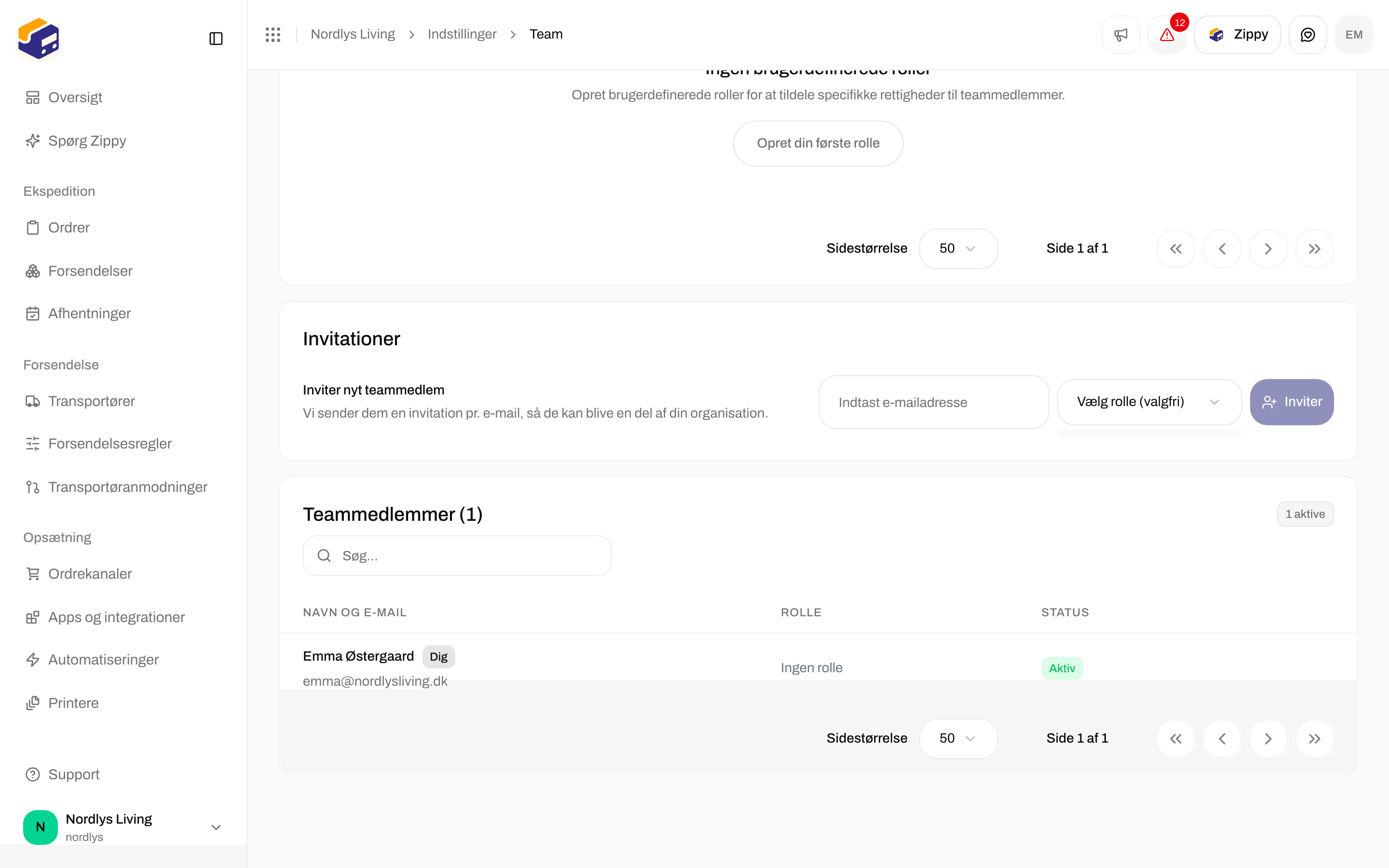Click the Aktiv status badge
Viewport: 1389px width, 868px height.
[x=1062, y=668]
